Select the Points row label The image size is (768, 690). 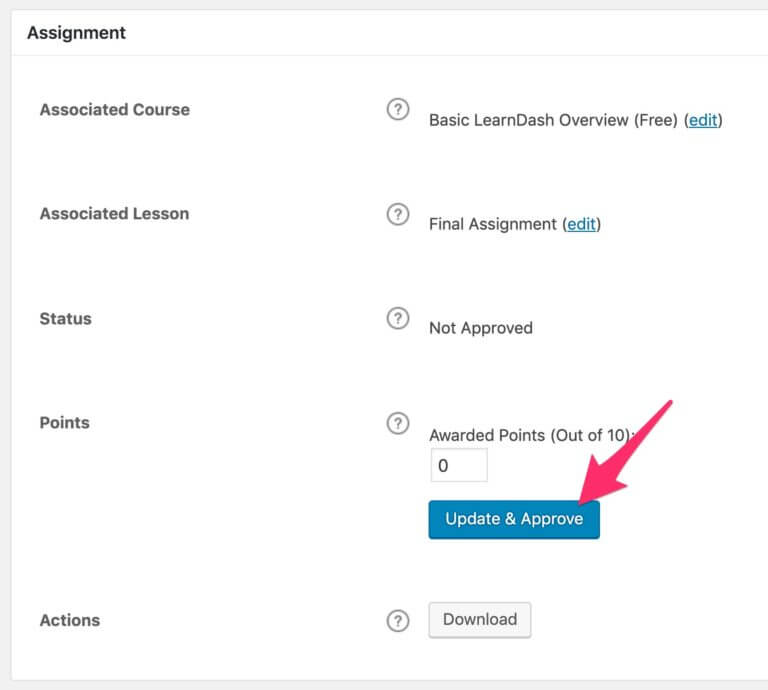(x=64, y=423)
